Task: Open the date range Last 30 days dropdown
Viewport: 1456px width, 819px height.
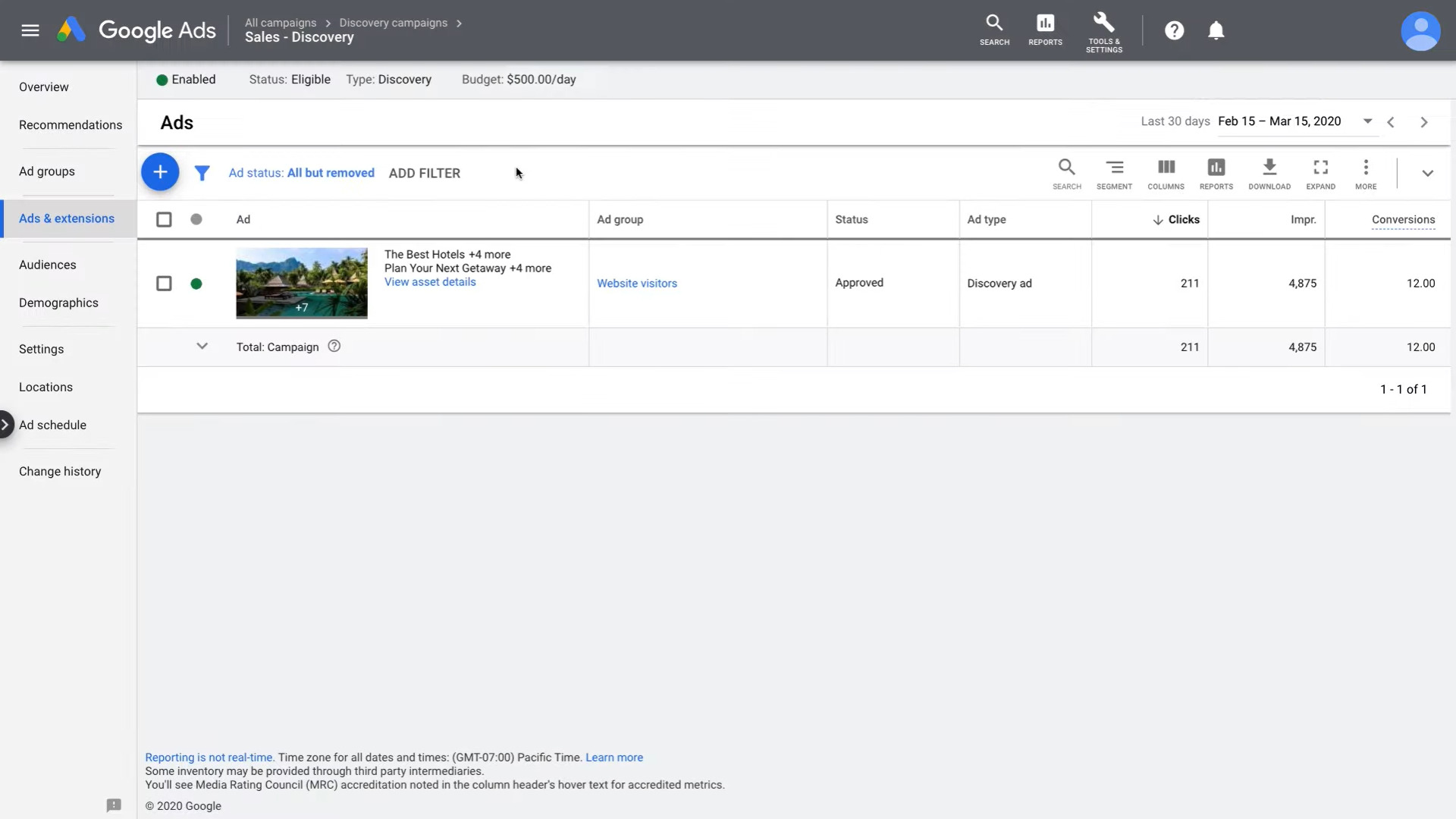Action: (x=1366, y=121)
